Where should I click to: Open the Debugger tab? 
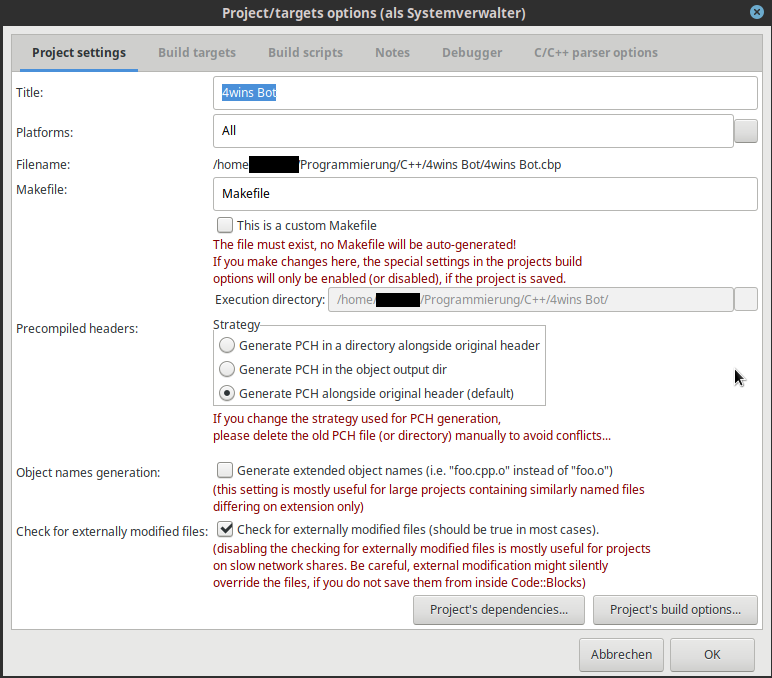coord(472,53)
